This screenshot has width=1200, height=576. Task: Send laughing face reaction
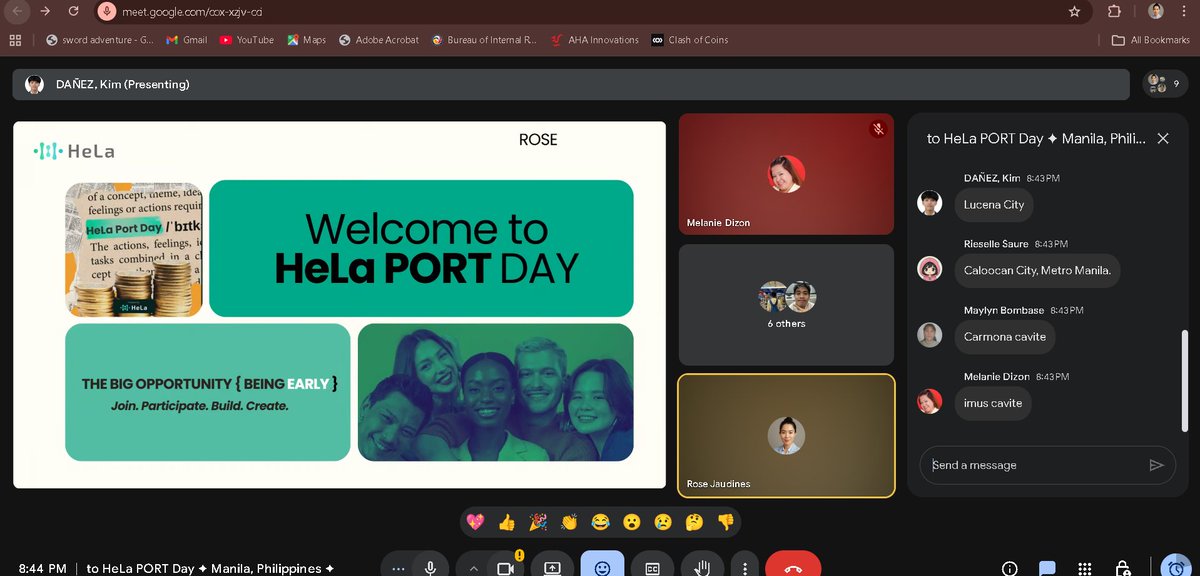[x=600, y=521]
